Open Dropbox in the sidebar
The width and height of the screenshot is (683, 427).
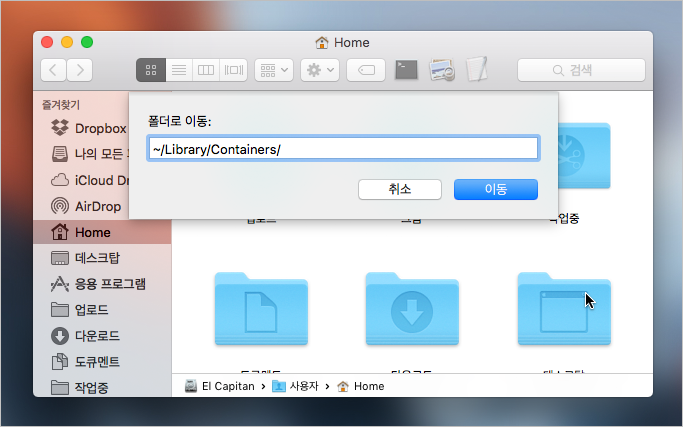point(89,128)
